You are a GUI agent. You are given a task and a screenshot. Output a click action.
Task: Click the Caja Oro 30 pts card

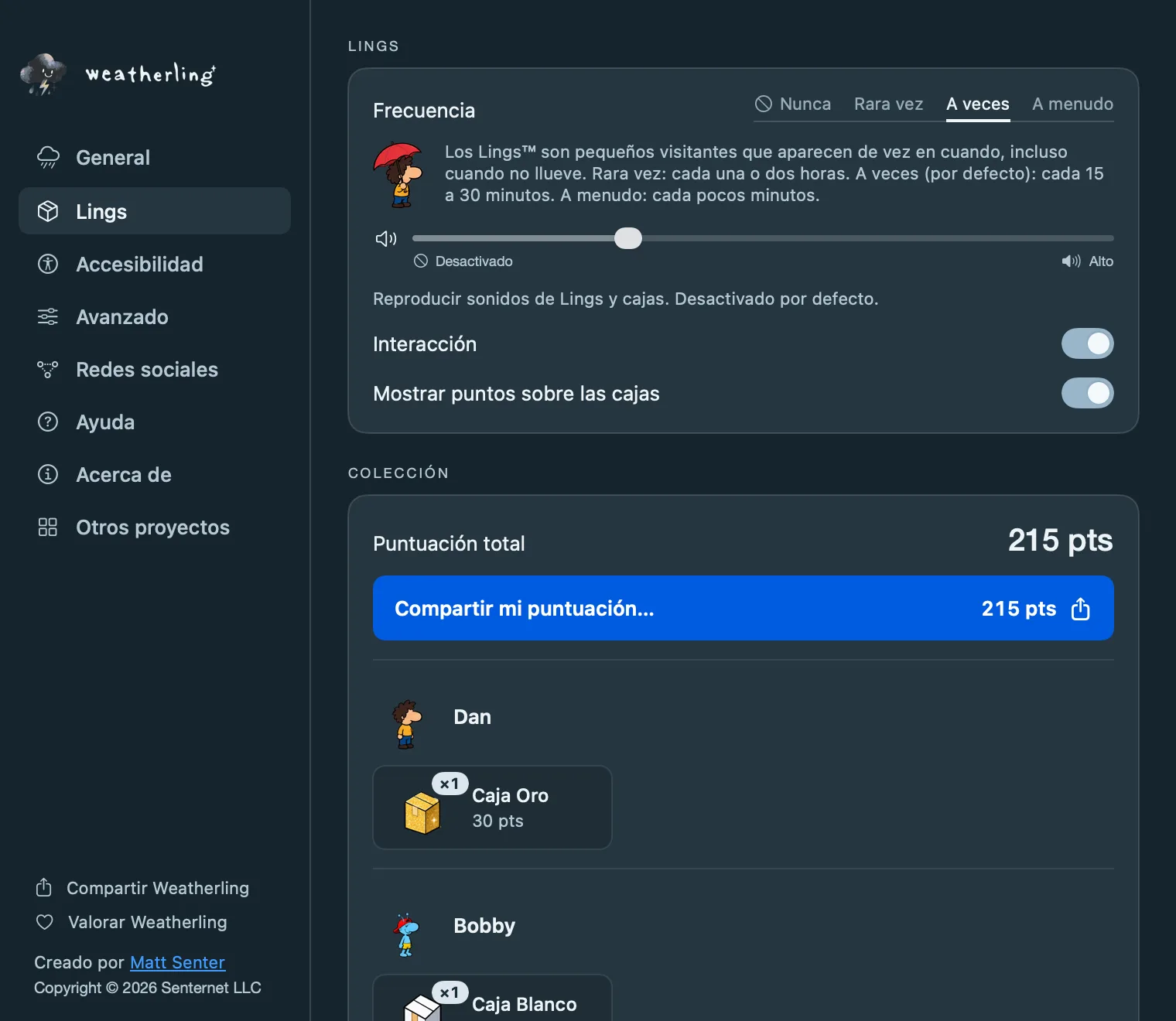[x=492, y=808]
